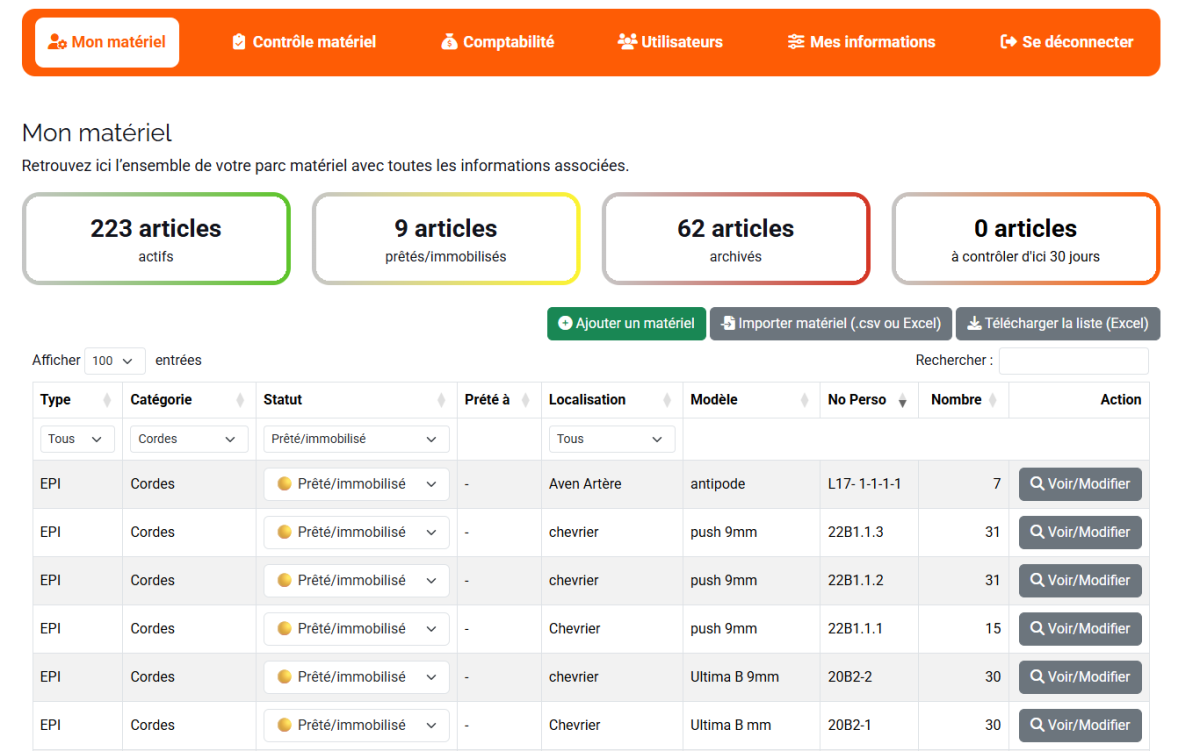Open the Statut filter dropdown under the header
The image size is (1200, 751).
(356, 439)
